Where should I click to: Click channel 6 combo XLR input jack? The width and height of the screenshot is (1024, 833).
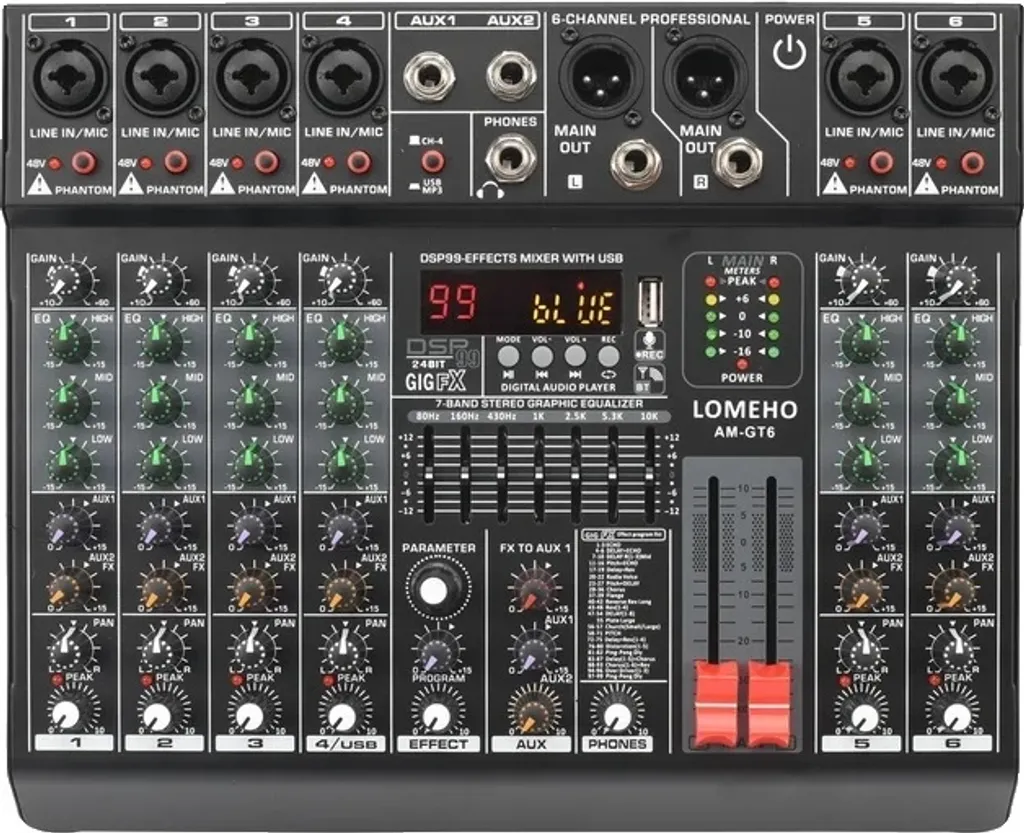pyautogui.click(x=957, y=77)
